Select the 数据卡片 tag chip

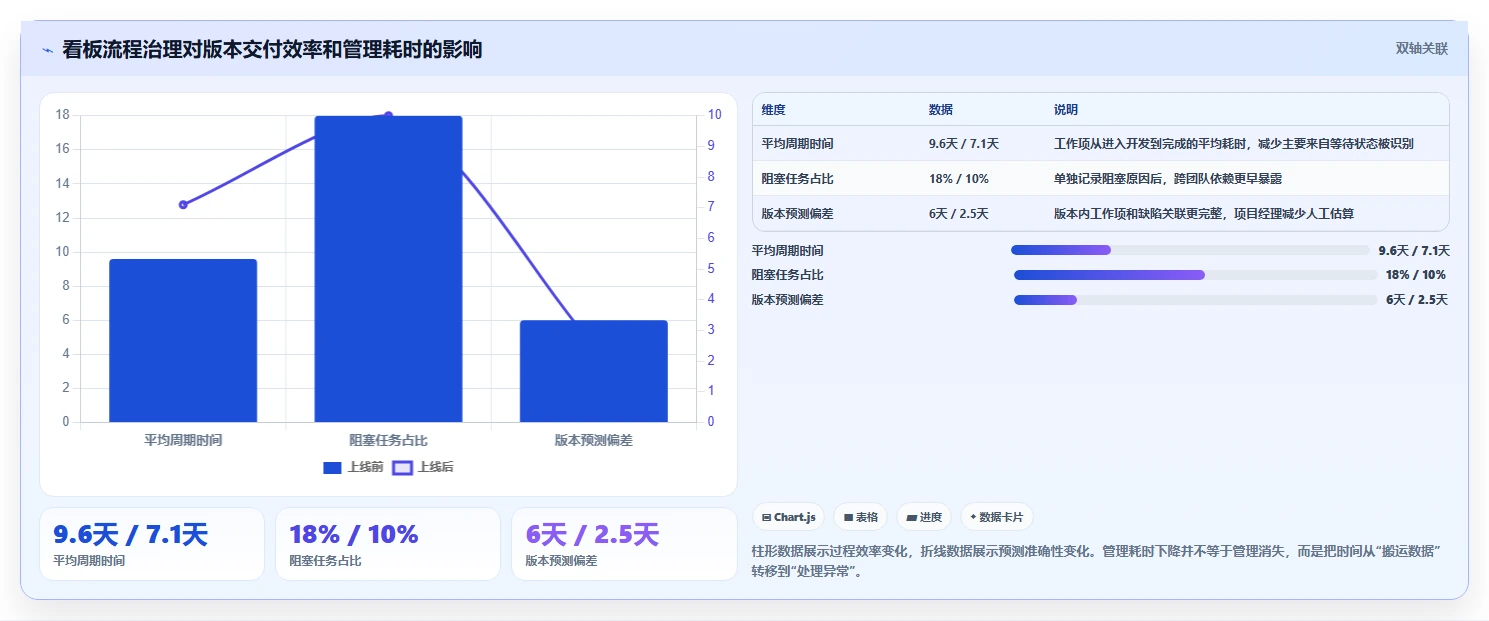click(x=996, y=517)
